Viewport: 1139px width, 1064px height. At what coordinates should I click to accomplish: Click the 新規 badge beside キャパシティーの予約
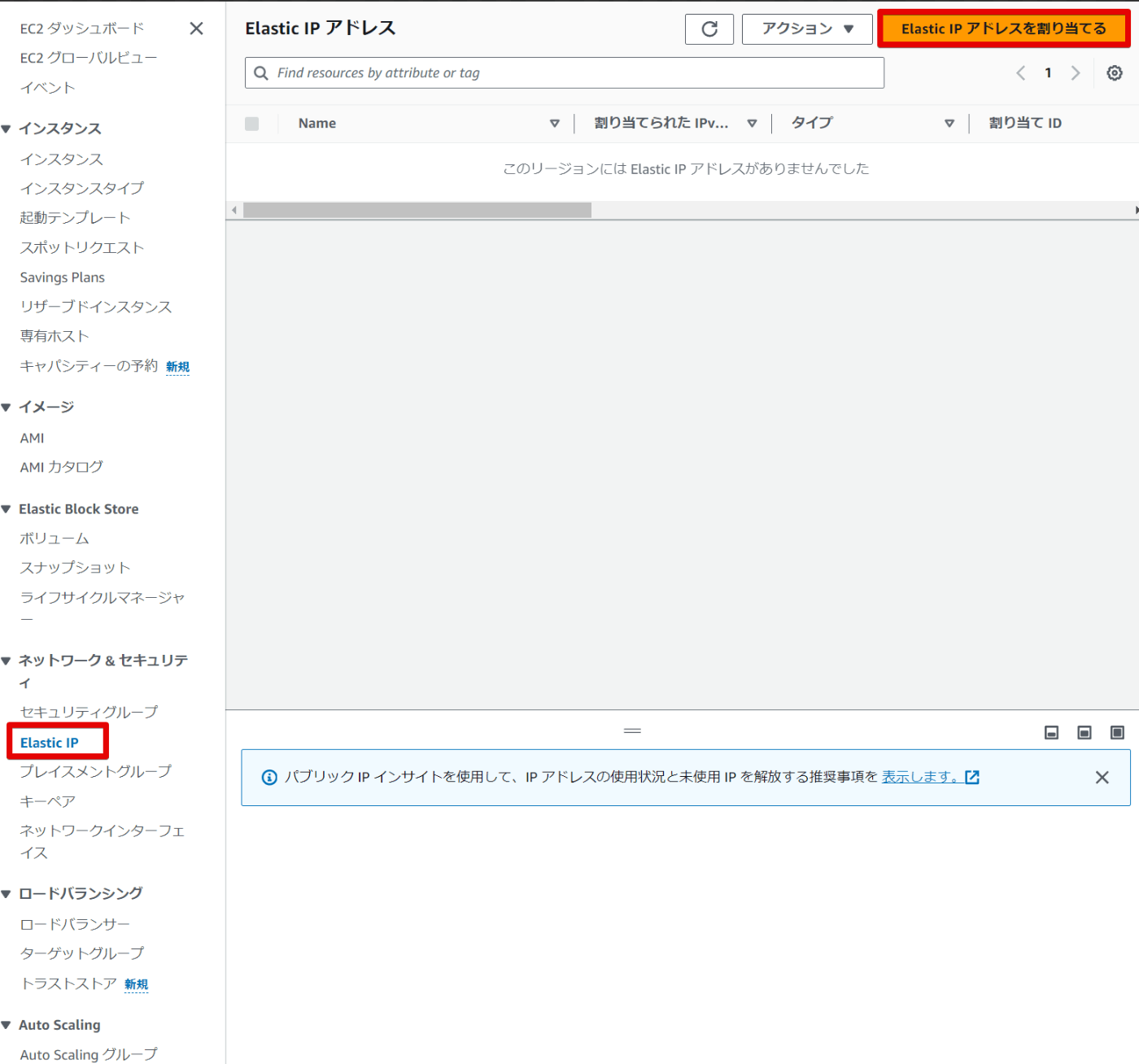point(178,367)
